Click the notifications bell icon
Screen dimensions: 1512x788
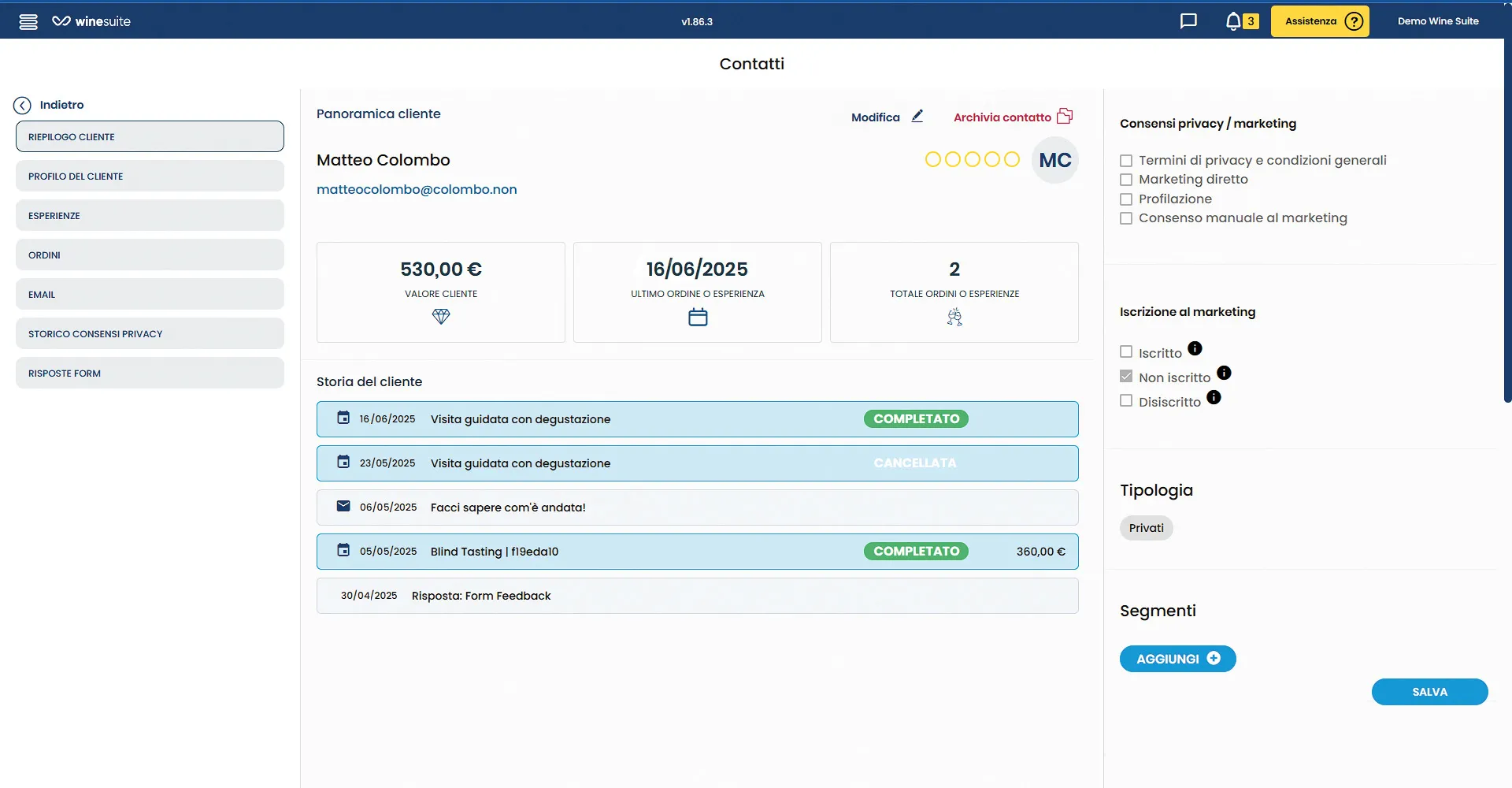click(1233, 21)
